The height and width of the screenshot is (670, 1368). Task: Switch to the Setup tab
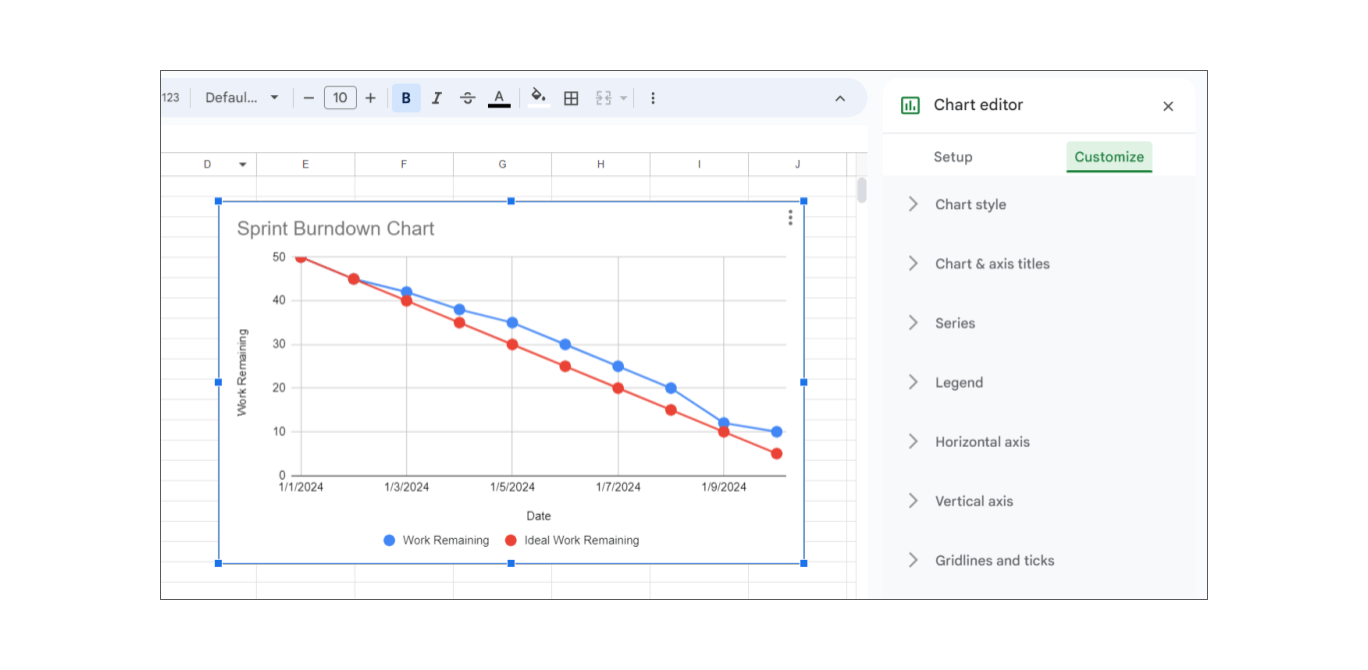point(953,157)
